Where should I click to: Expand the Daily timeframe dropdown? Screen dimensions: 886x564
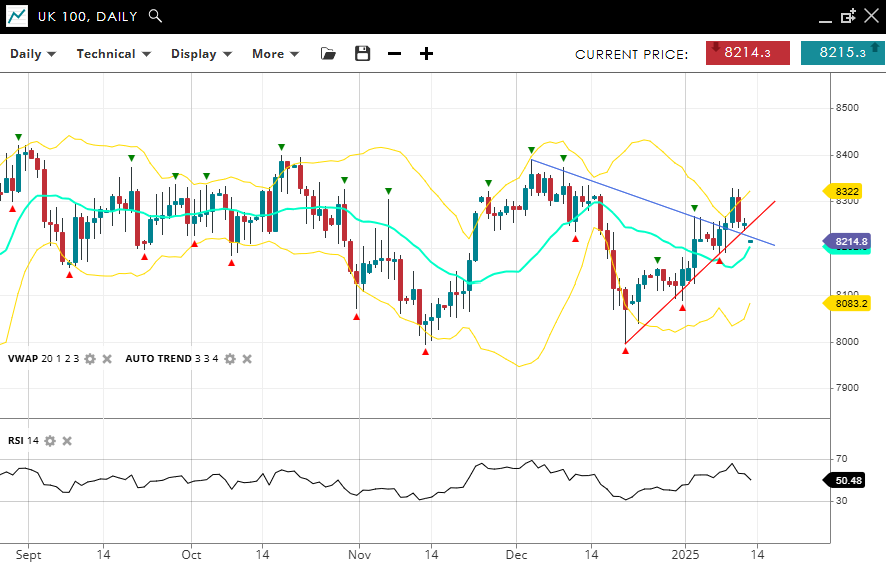(x=33, y=54)
